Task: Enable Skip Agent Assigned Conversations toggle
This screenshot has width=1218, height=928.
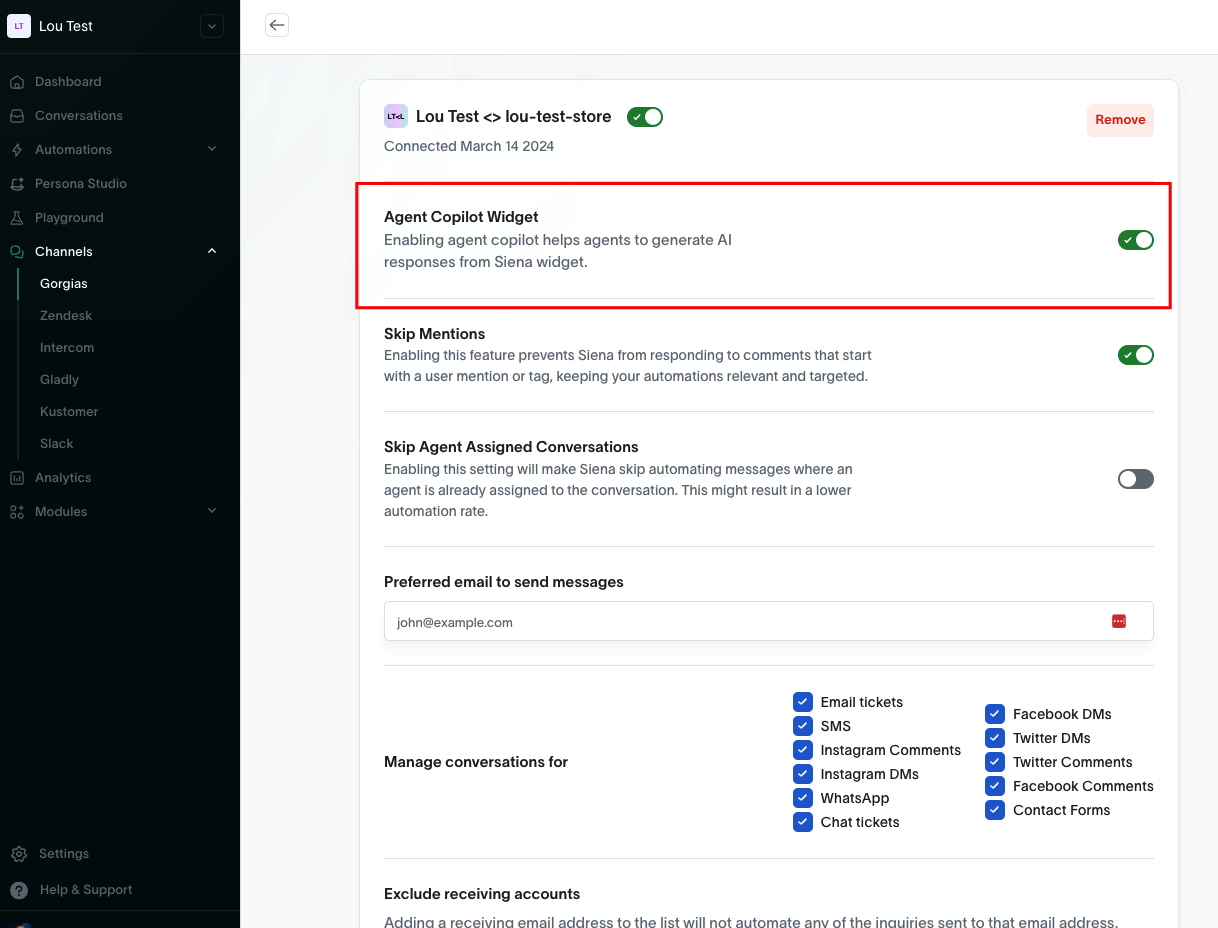Action: (x=1136, y=479)
